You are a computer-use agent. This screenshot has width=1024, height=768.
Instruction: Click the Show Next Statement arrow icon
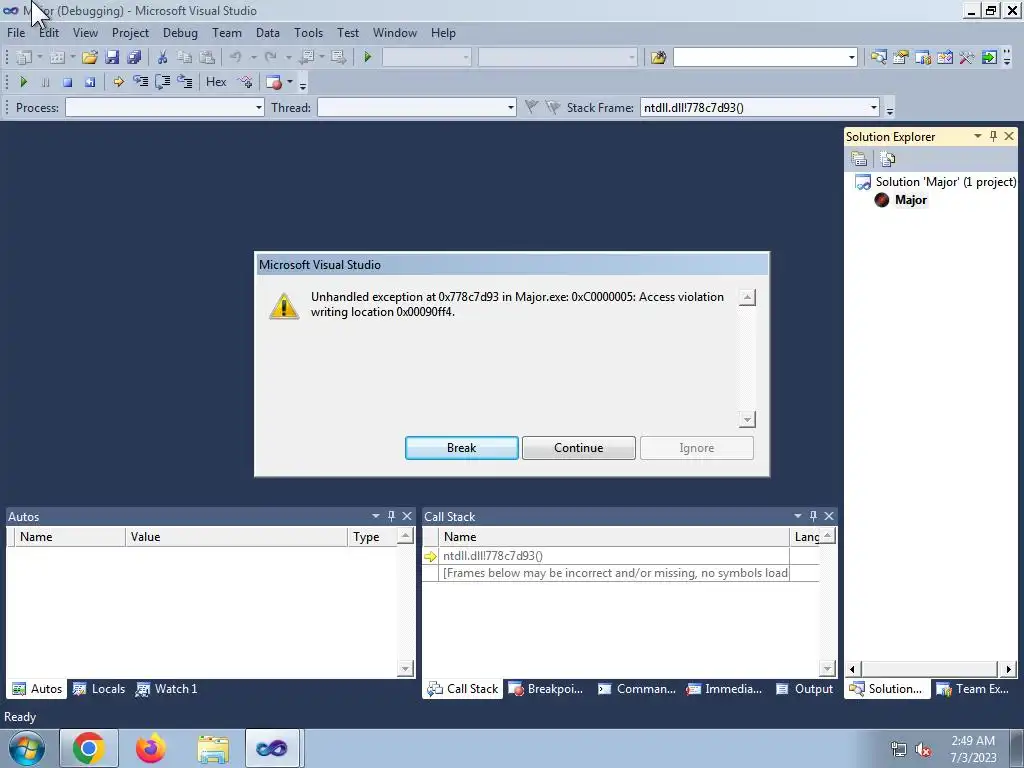(x=118, y=82)
